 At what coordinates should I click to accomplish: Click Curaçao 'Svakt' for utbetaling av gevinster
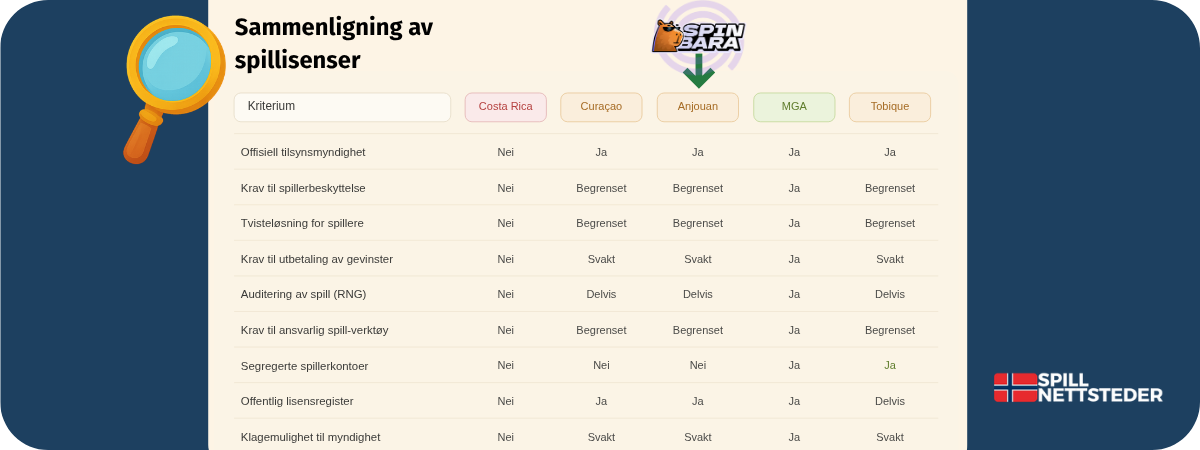601,259
